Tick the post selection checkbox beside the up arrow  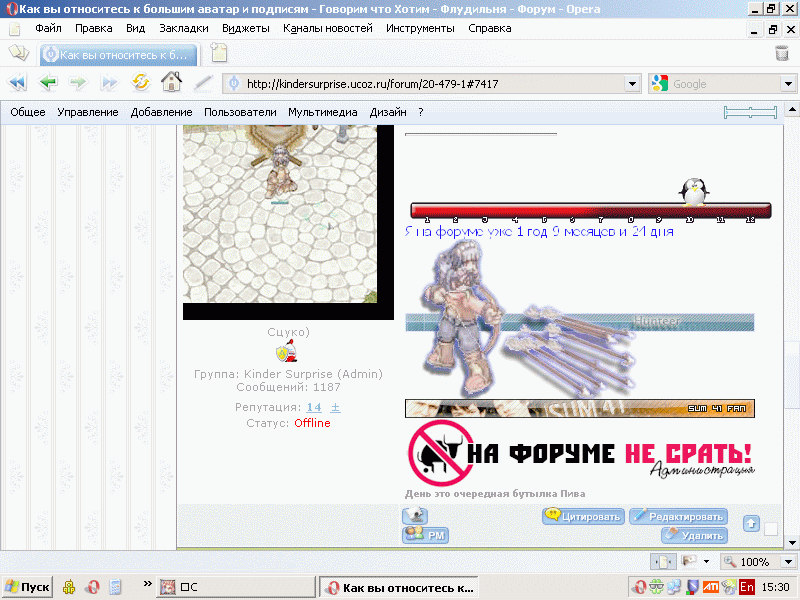coord(770,530)
